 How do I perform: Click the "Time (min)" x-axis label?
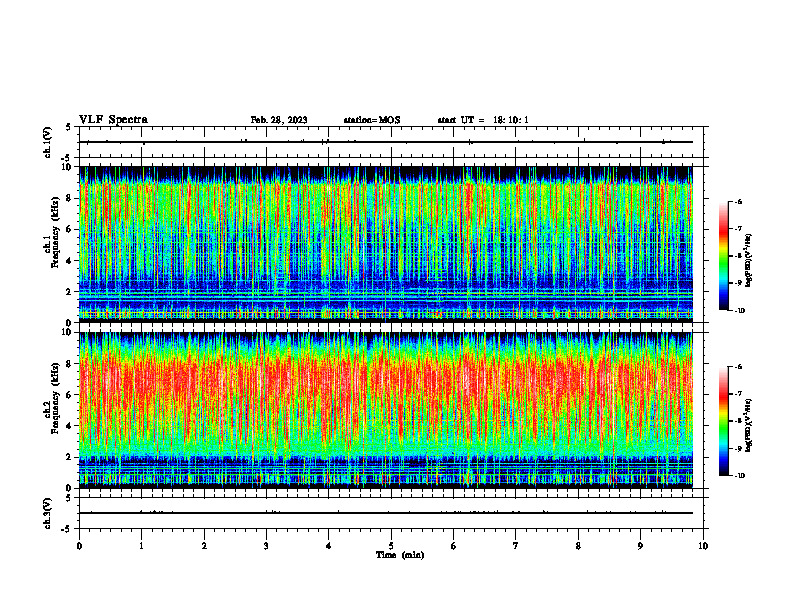(400, 555)
